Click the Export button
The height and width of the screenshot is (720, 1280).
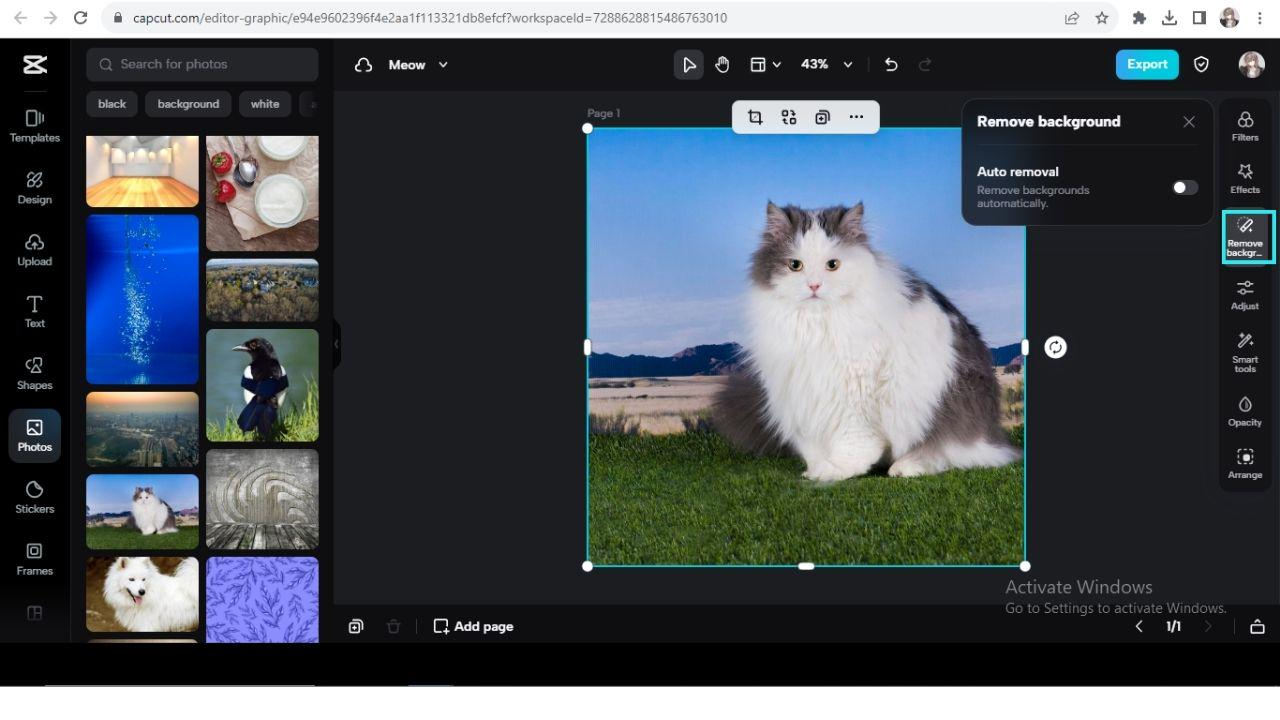[1147, 64]
